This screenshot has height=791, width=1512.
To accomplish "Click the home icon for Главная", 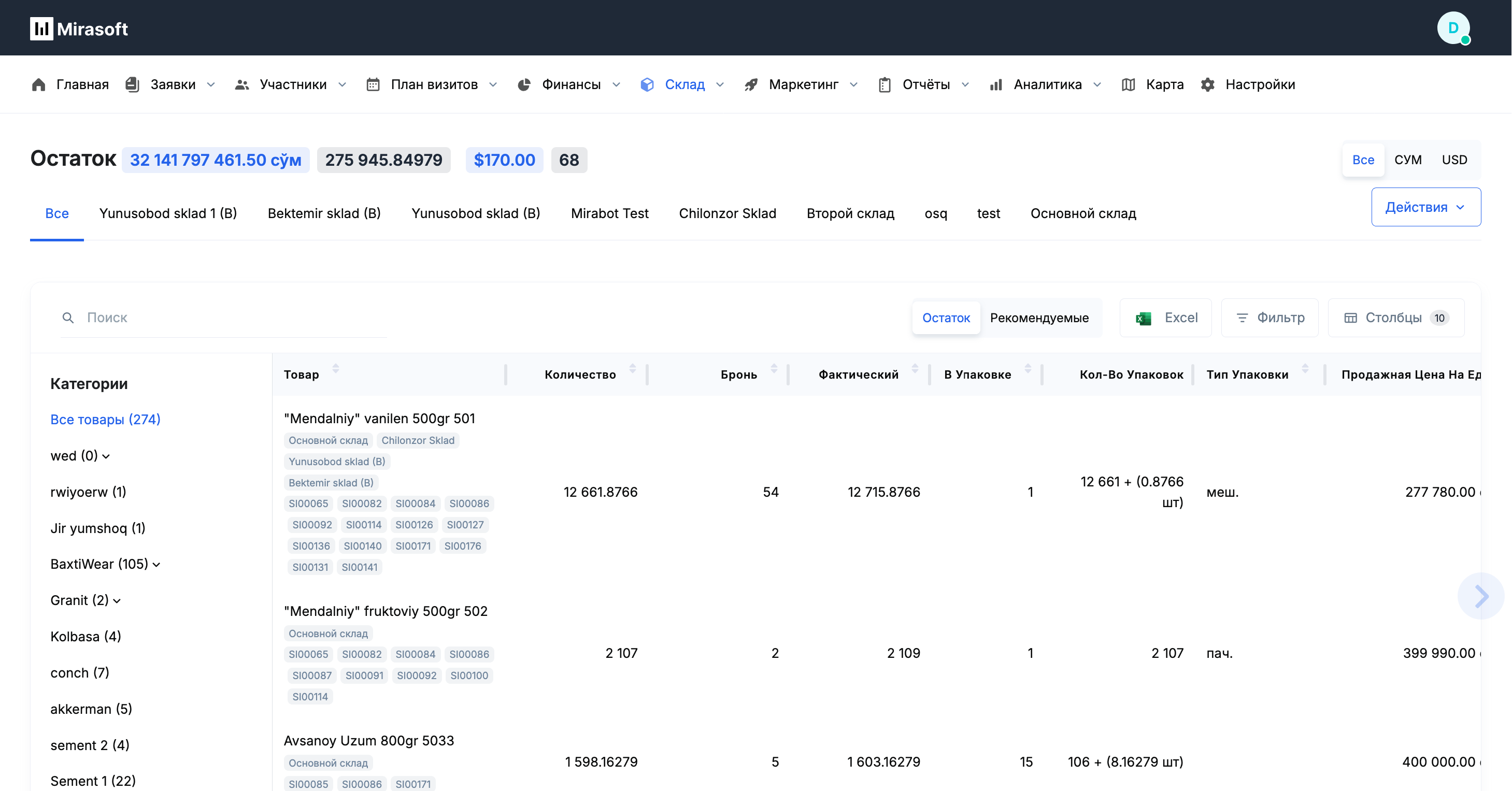I will 39,84.
